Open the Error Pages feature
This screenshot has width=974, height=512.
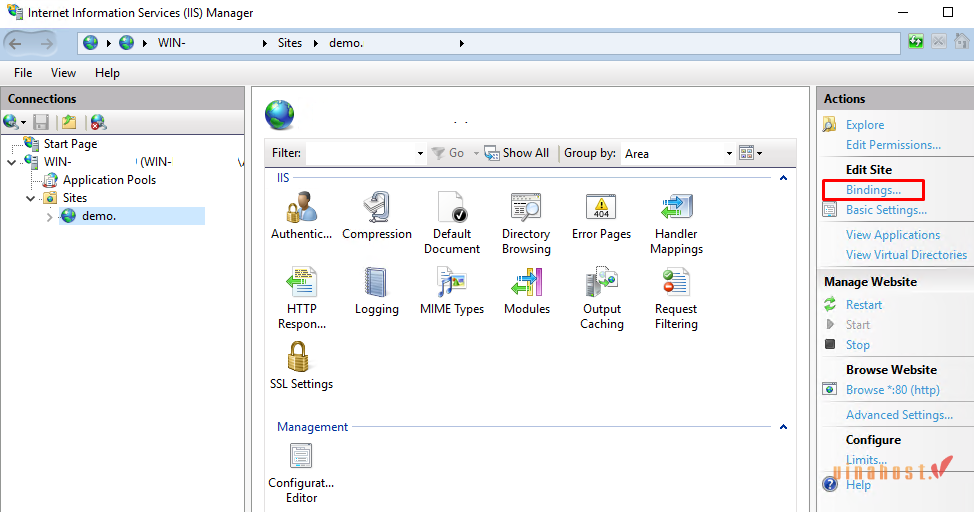click(x=601, y=208)
